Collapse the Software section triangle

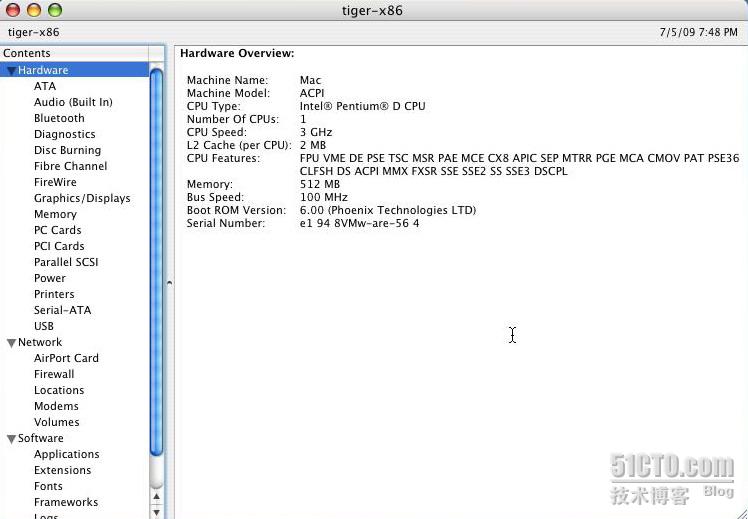click(x=11, y=439)
